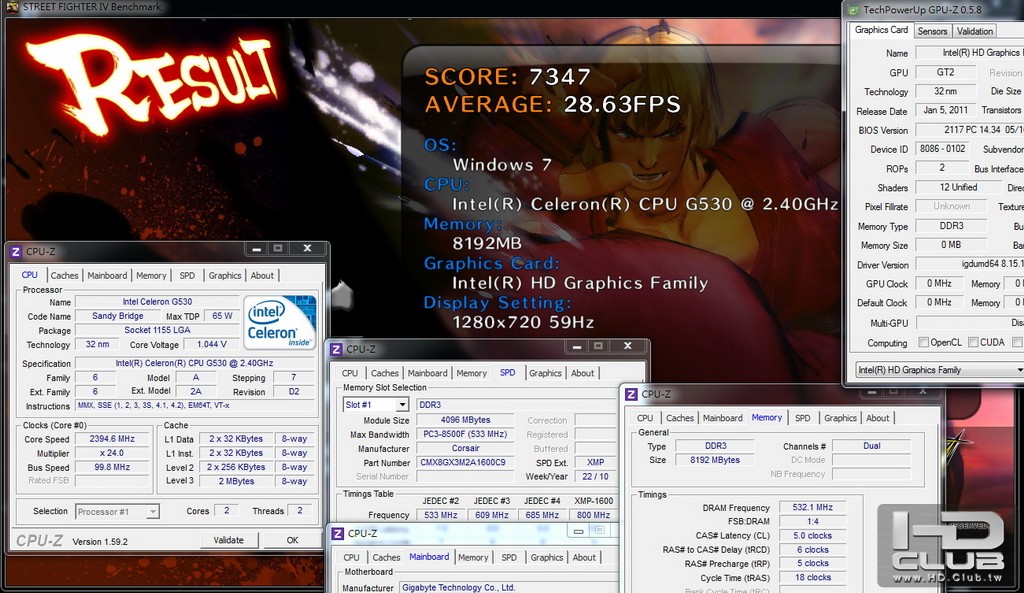The height and width of the screenshot is (593, 1024).
Task: Click the Socket 1155 LGA package field
Action: [x=157, y=330]
